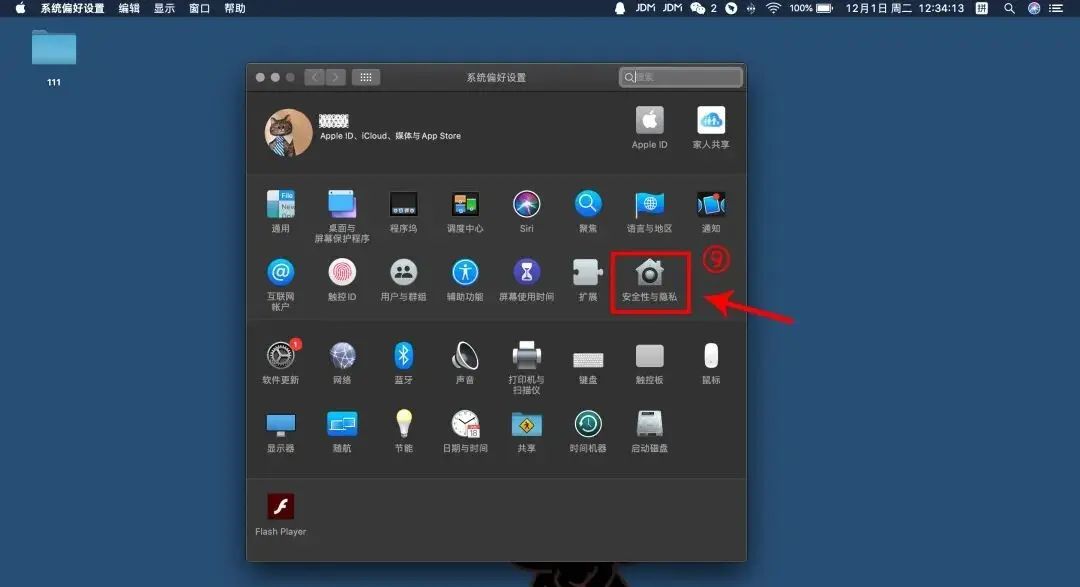Image resolution: width=1080 pixels, height=587 pixels.
Task: Click the WeChat menu bar icon
Action: (x=698, y=8)
